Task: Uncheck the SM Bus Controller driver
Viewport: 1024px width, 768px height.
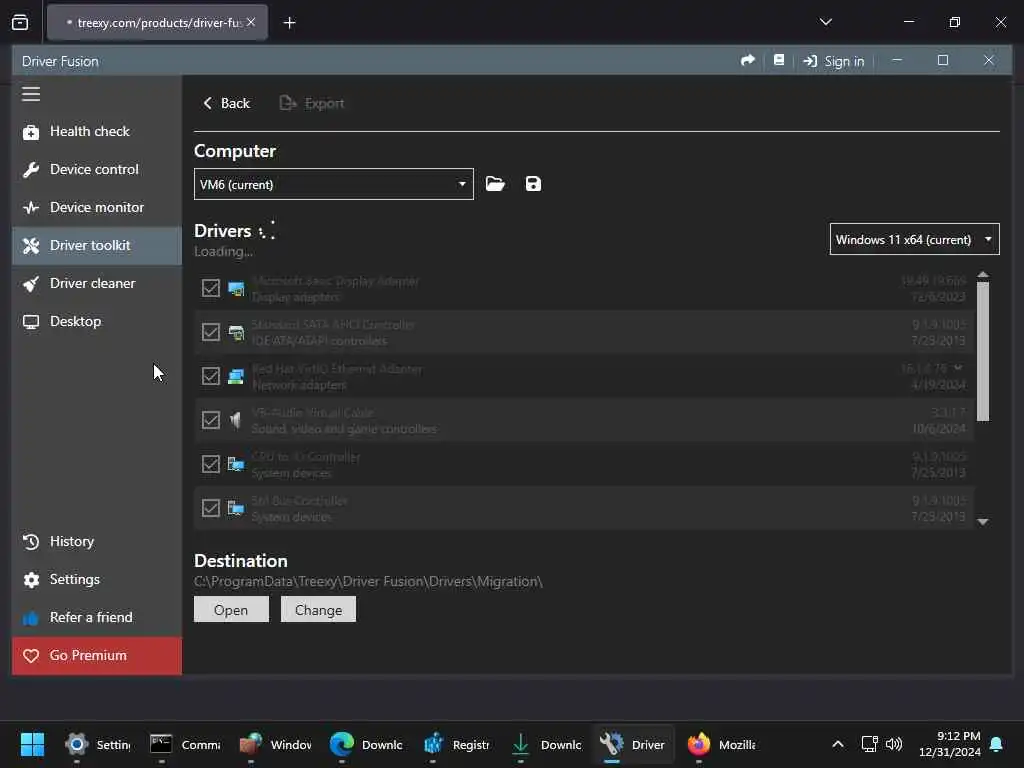Action: click(210, 508)
